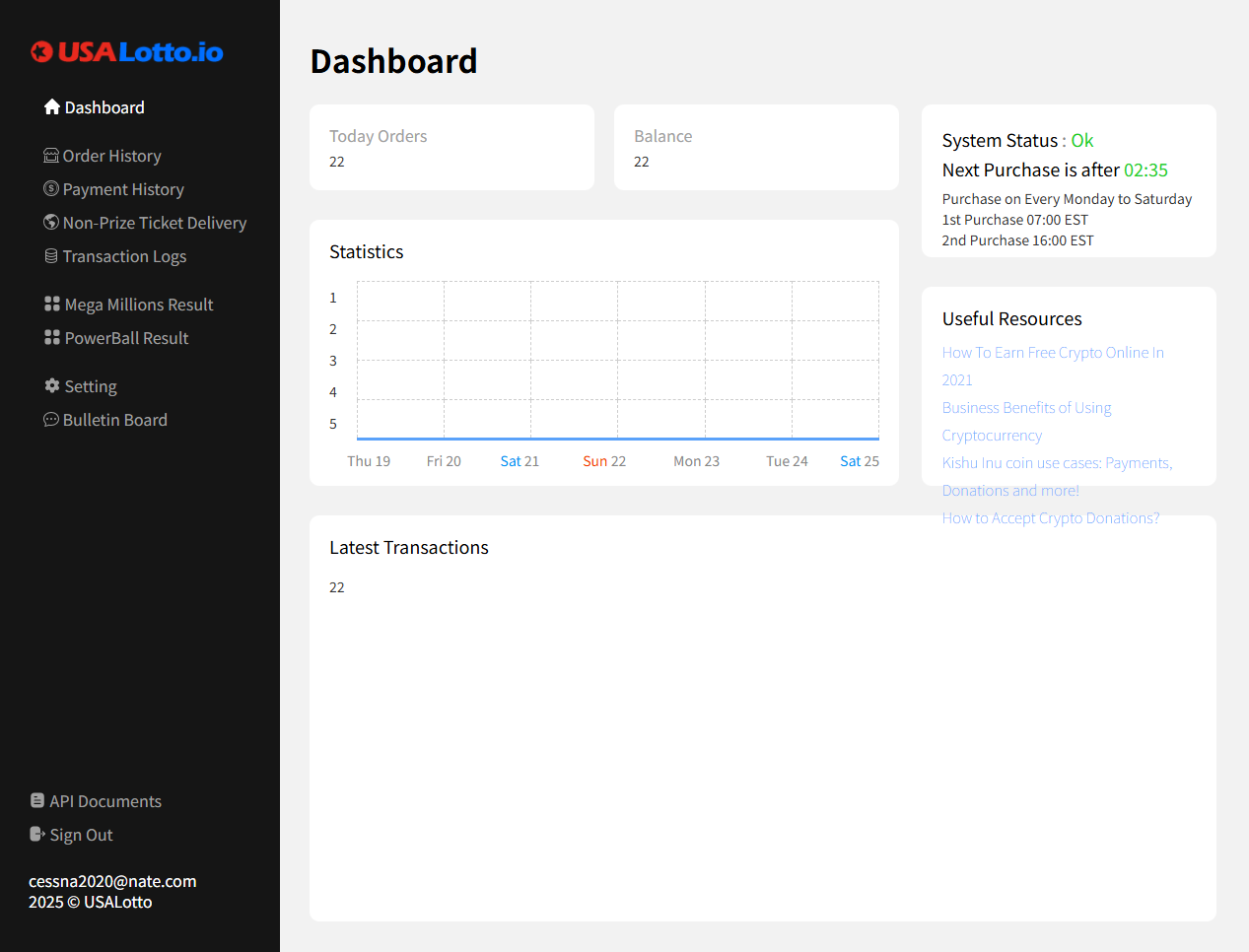This screenshot has height=952, width=1249.
Task: Go to Order History in sidebar
Action: pos(111,156)
